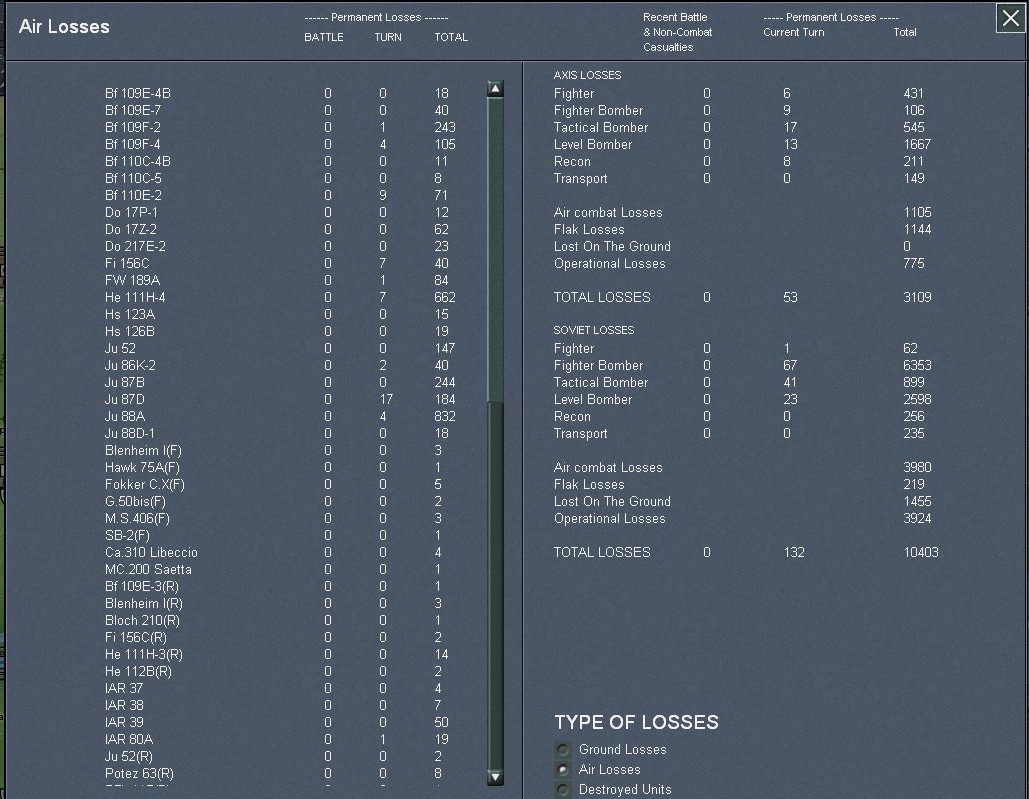Click the scroll down arrow of aircraft list
The width and height of the screenshot is (1029, 799).
coord(495,776)
